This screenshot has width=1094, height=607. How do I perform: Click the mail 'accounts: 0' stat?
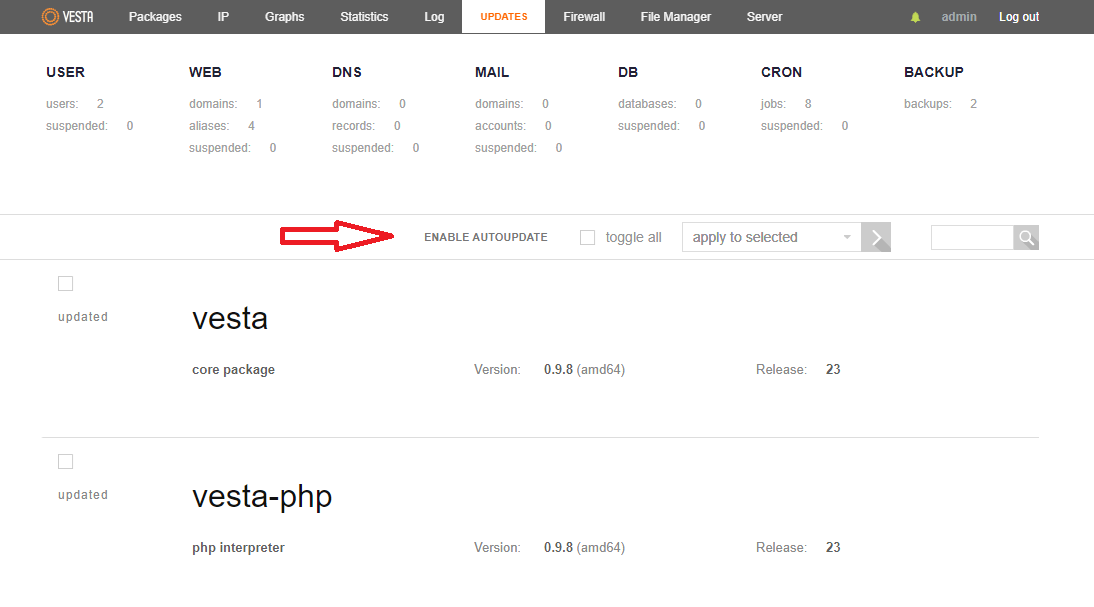[514, 126]
